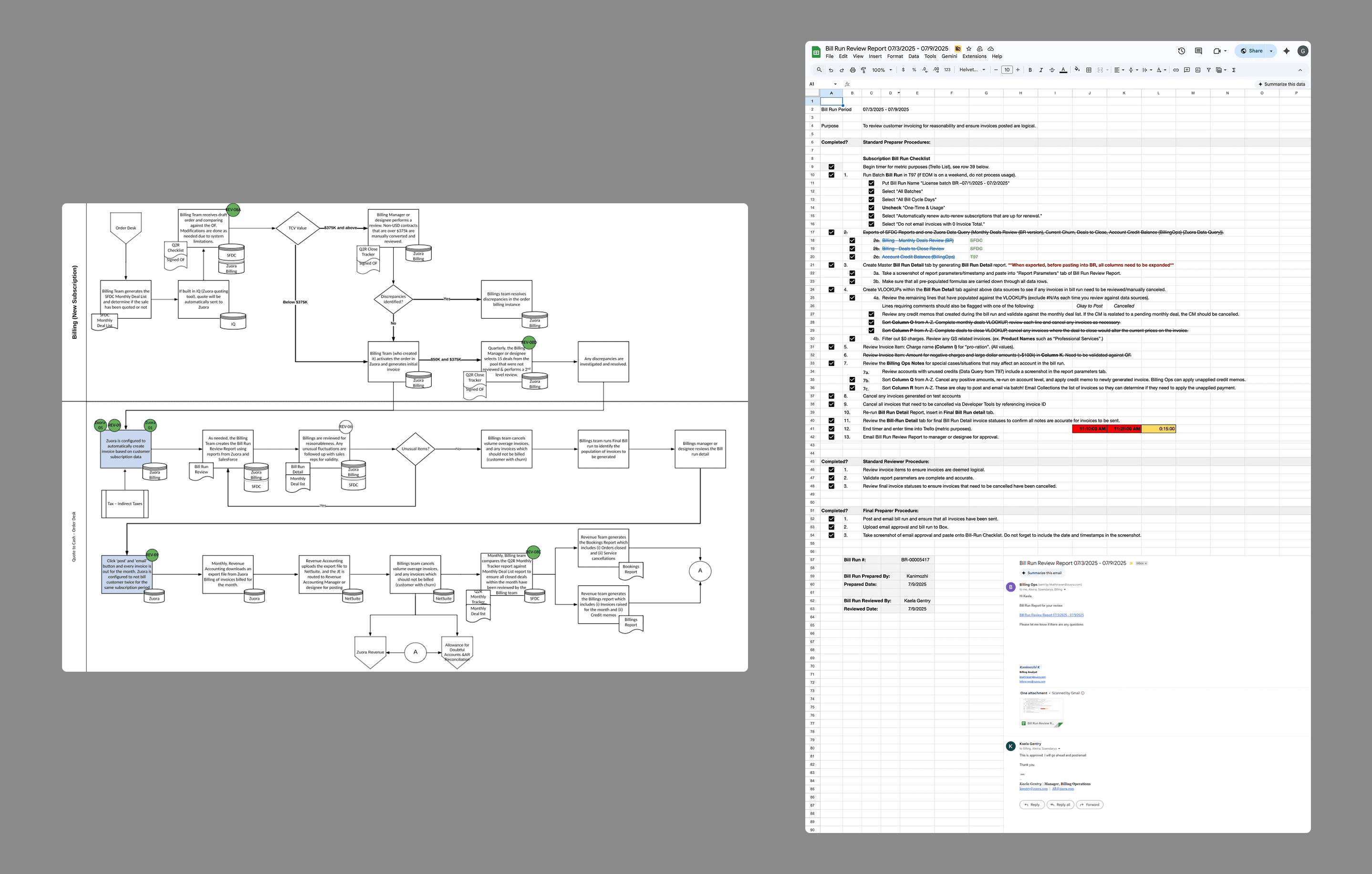Toggle checkbox for step 8 test accounts
This screenshot has width=1372, height=874.
pos(832,396)
